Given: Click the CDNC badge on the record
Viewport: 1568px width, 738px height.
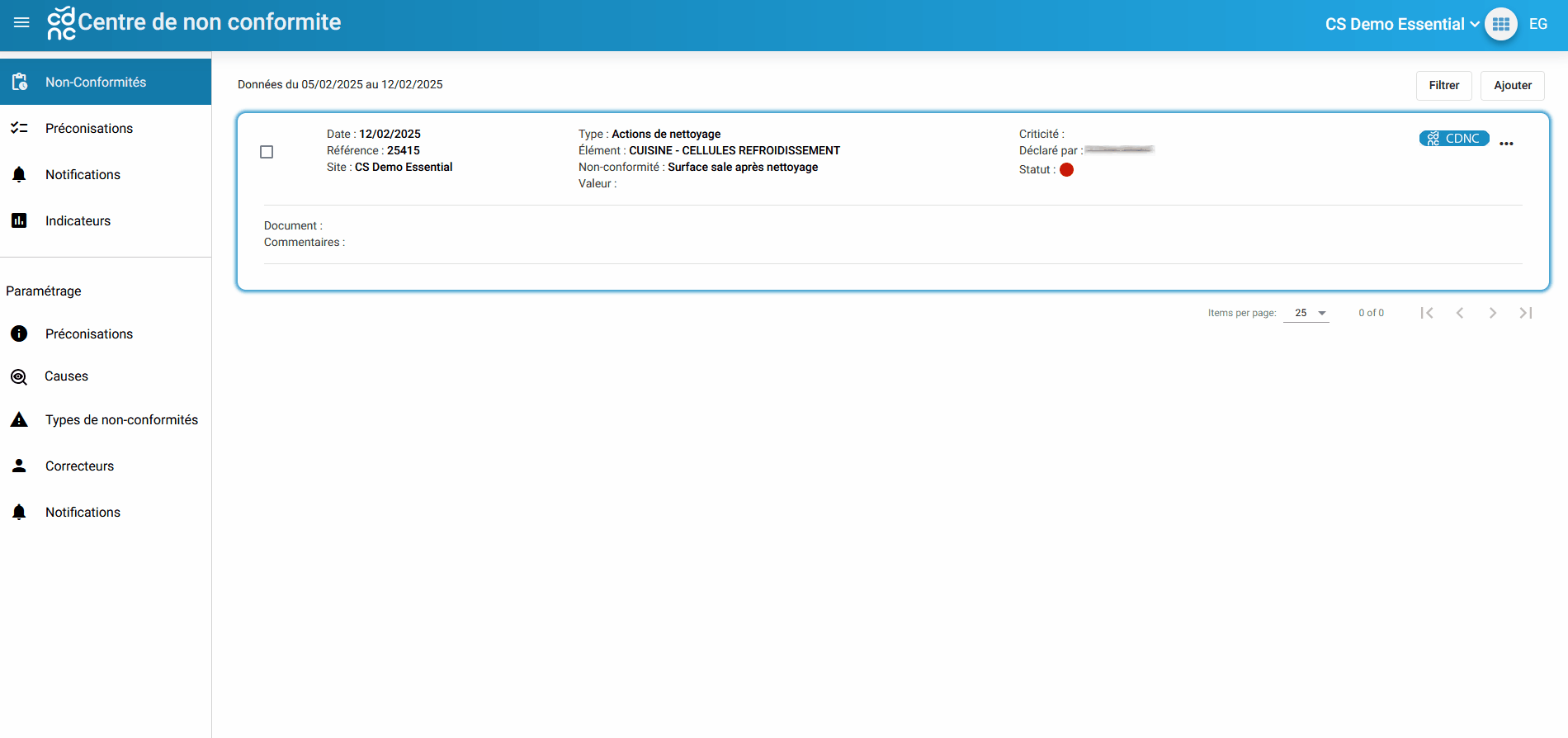Looking at the screenshot, I should (1453, 139).
